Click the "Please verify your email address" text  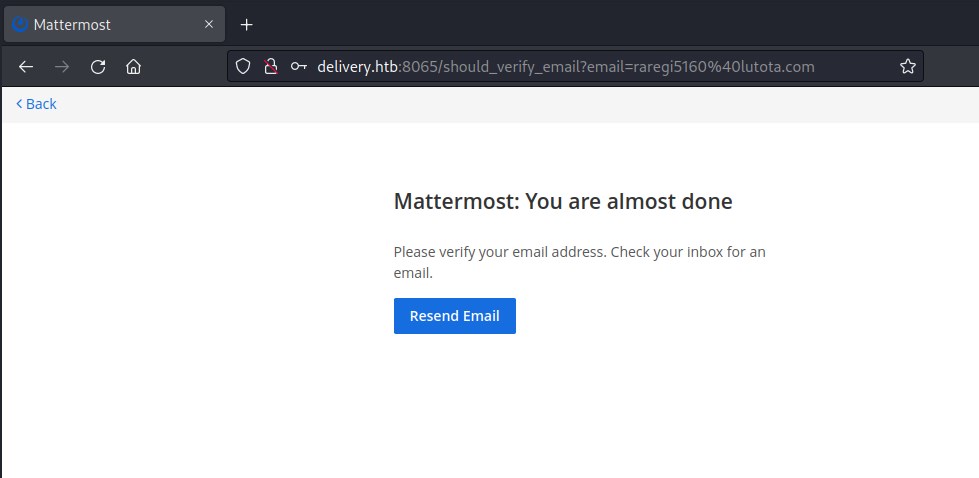[579, 252]
